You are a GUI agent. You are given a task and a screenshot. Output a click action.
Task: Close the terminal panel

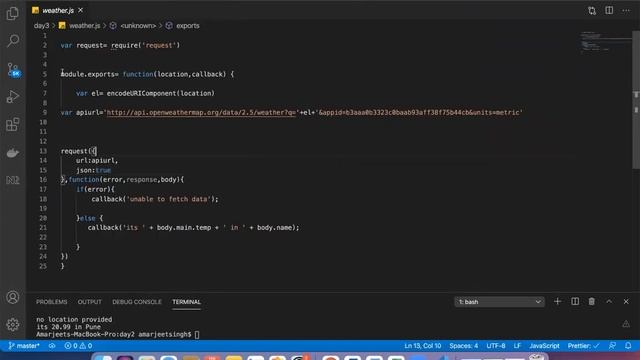(626, 302)
